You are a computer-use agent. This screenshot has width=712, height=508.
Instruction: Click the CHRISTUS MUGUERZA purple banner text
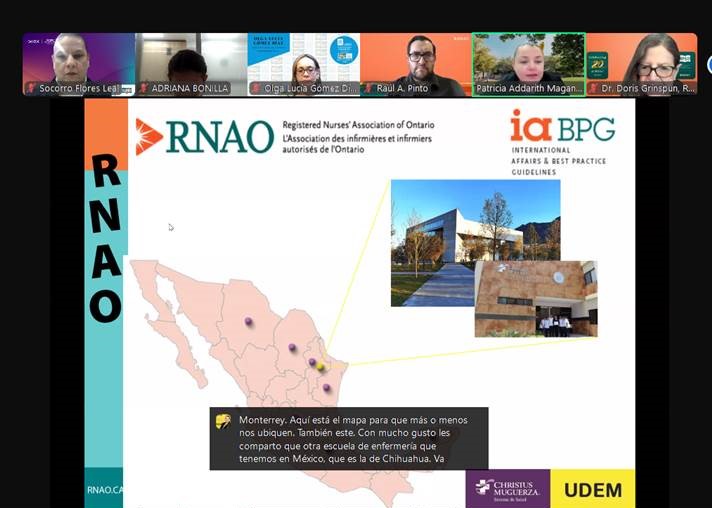click(x=517, y=488)
